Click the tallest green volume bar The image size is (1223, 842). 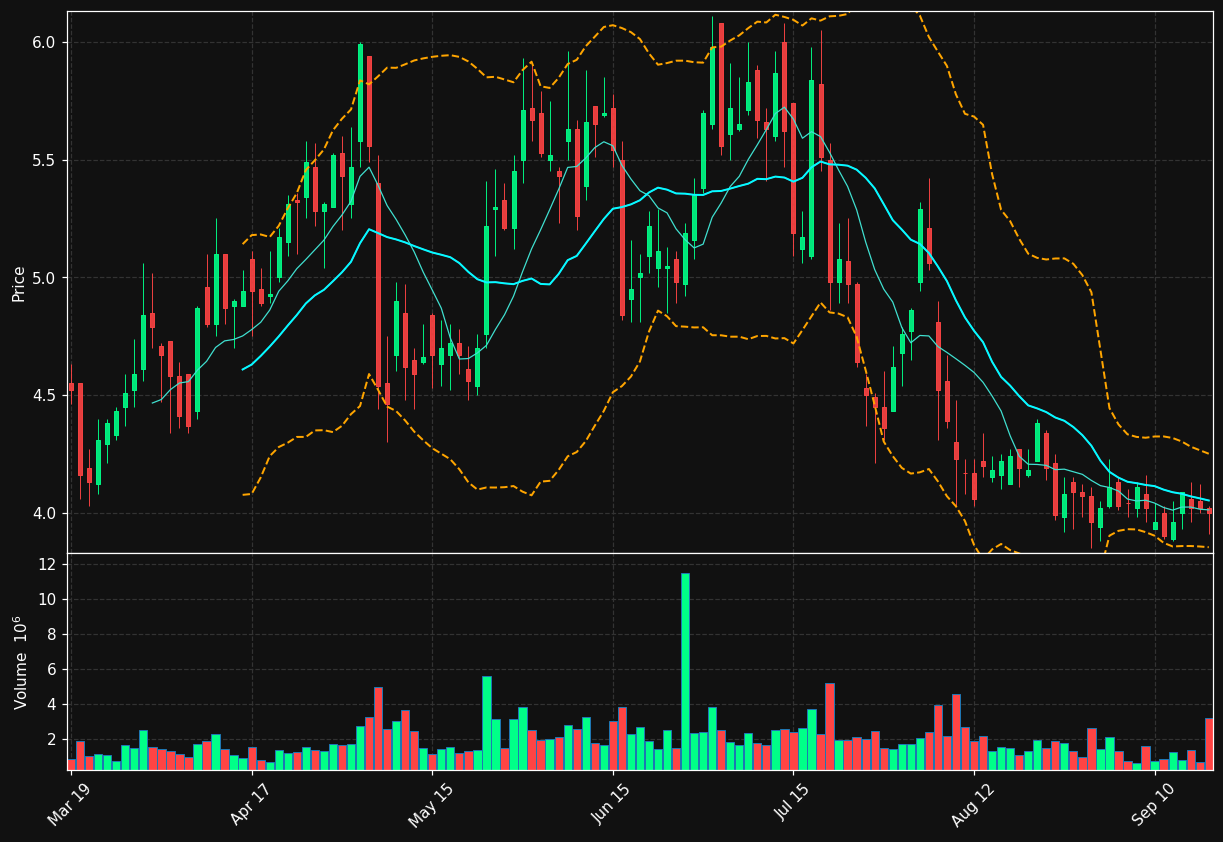click(685, 671)
